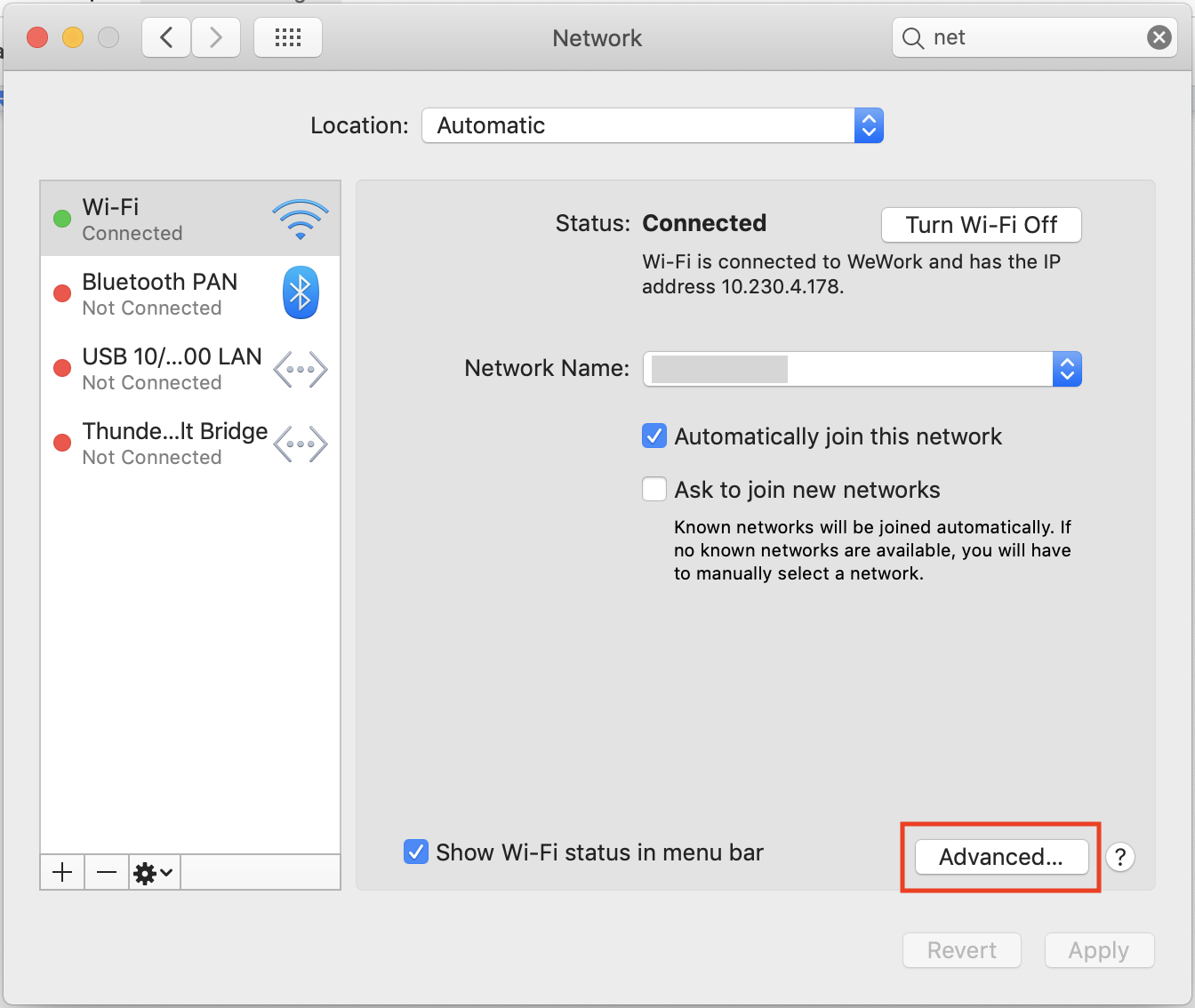
Task: Click the help question mark button
Action: tap(1120, 857)
